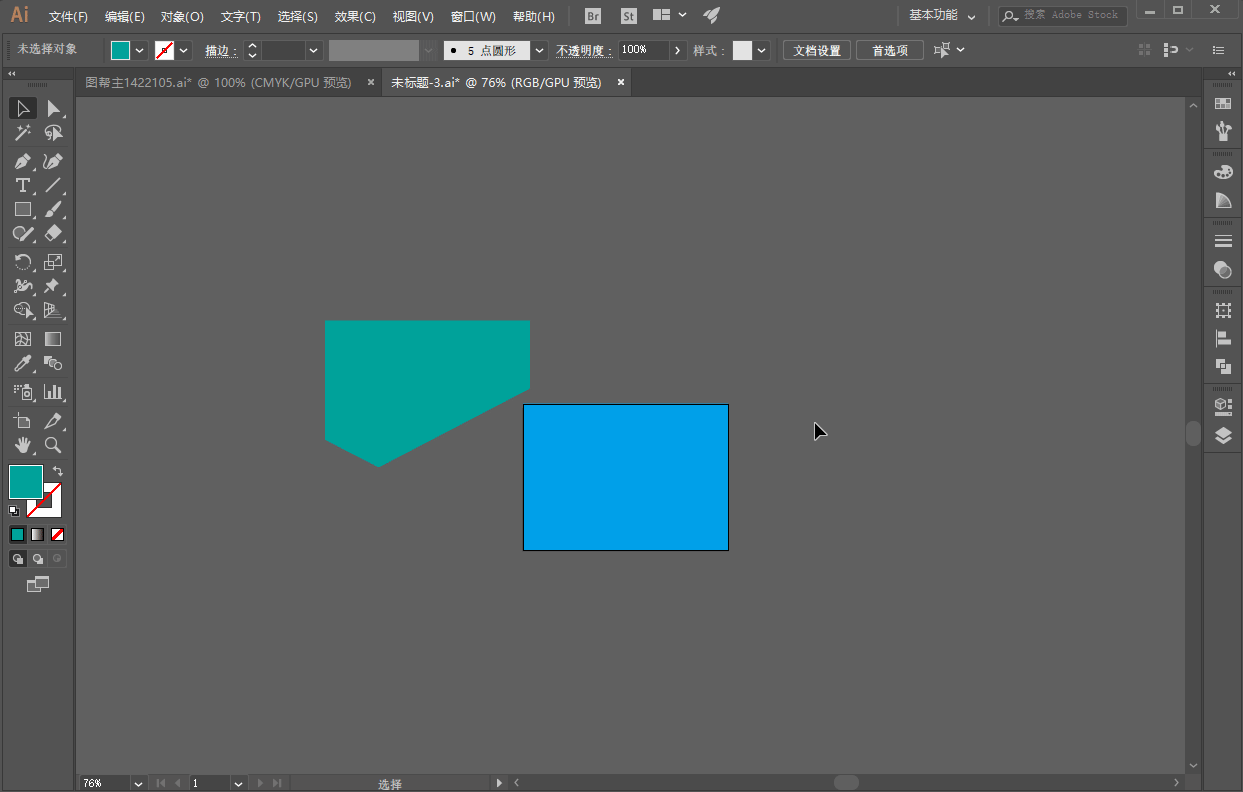
Task: Set paint mode to solid Color
Action: [x=17, y=535]
